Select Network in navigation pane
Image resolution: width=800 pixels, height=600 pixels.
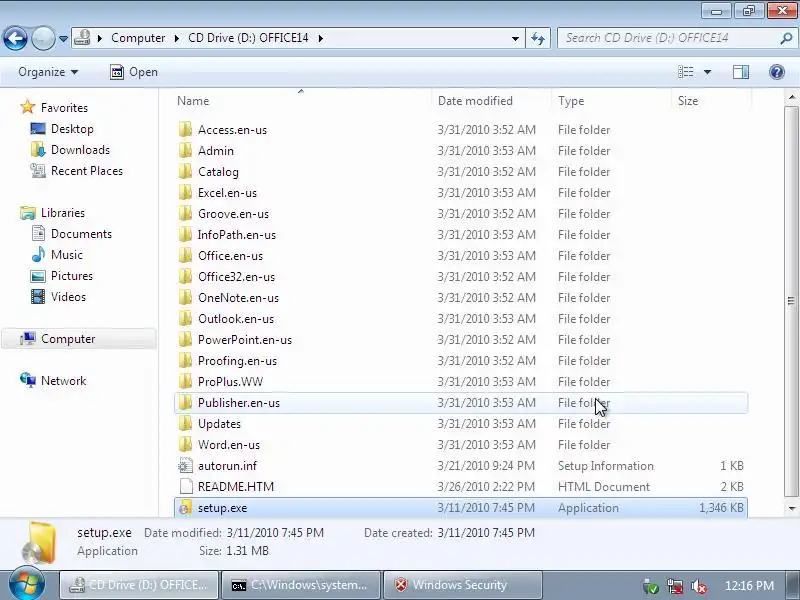click(x=63, y=381)
